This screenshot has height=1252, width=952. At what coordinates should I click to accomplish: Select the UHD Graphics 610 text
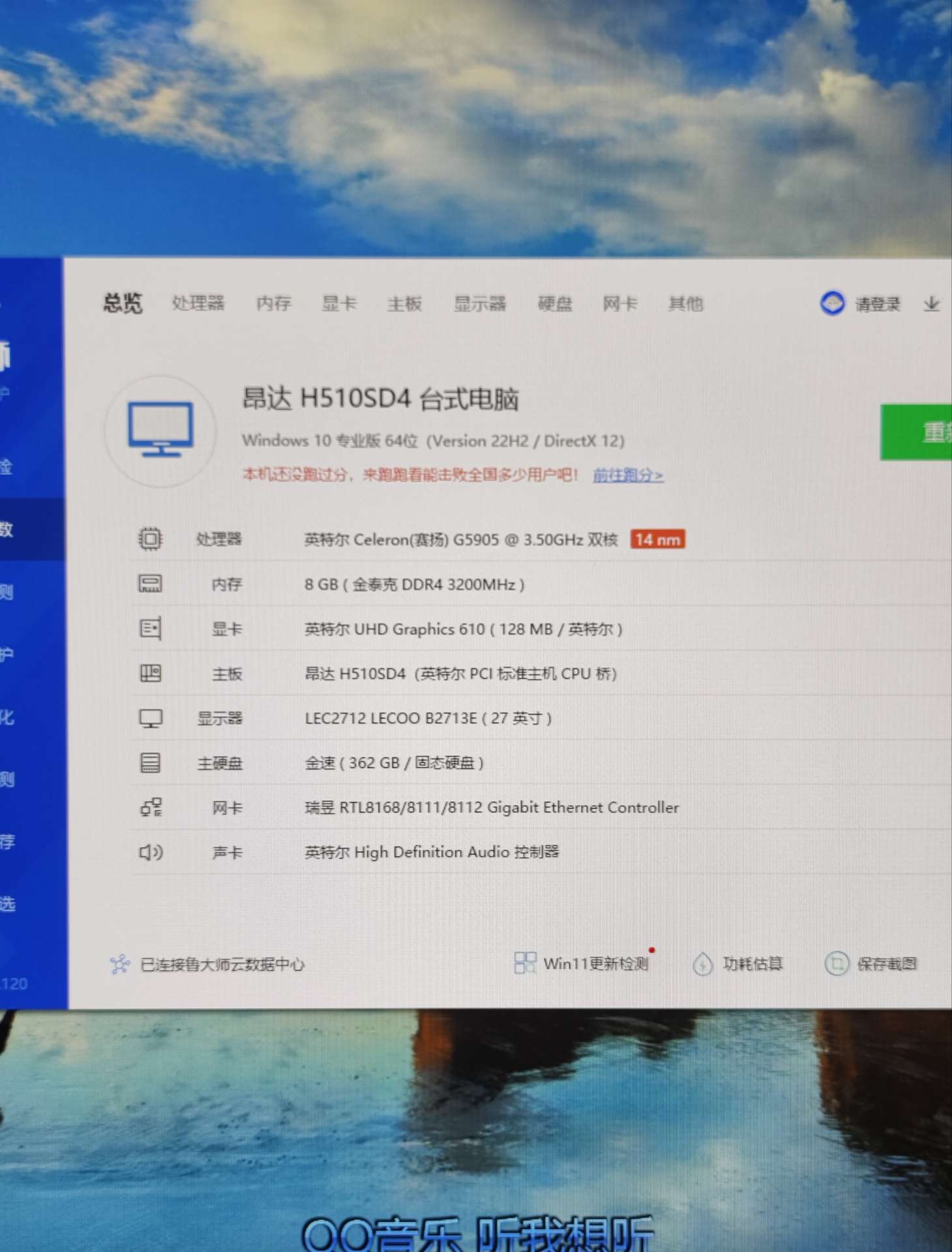coord(464,629)
